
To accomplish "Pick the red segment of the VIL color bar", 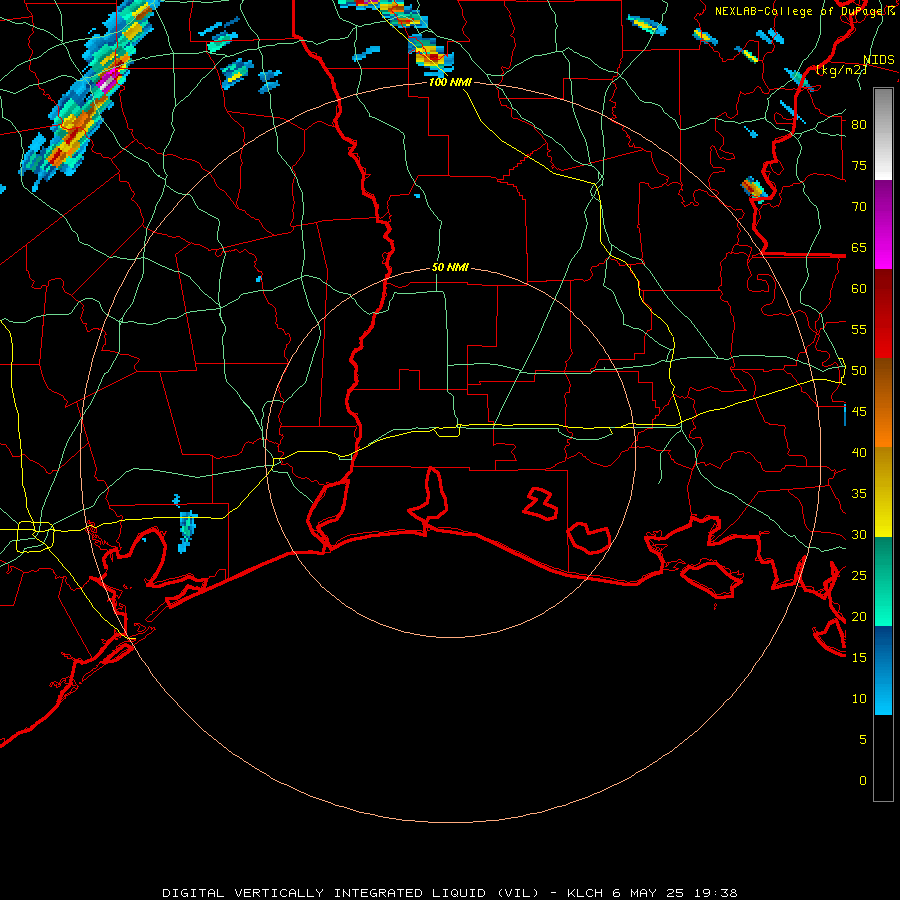I will 883,313.
